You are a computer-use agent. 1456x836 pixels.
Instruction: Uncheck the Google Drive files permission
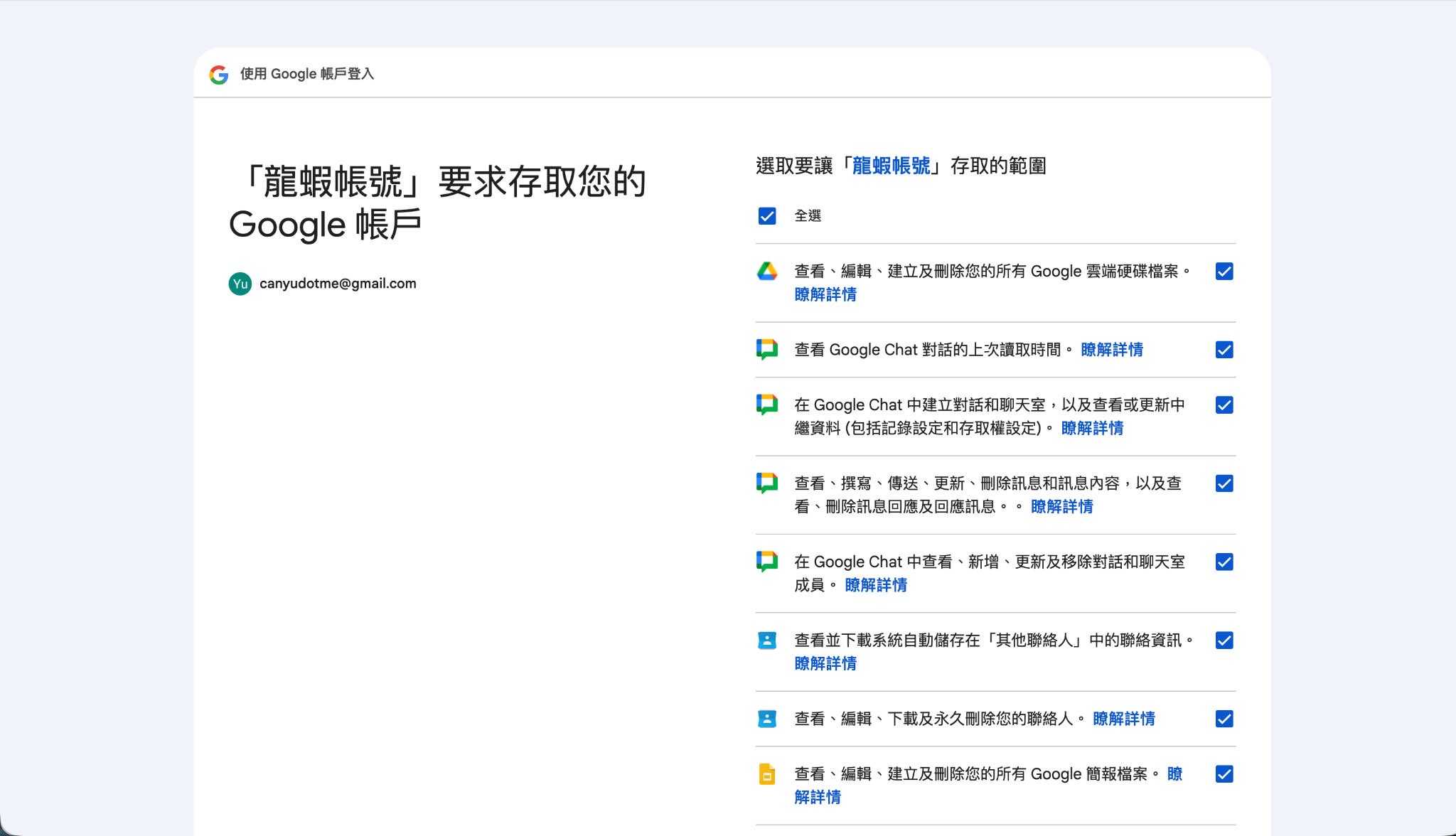point(1224,272)
